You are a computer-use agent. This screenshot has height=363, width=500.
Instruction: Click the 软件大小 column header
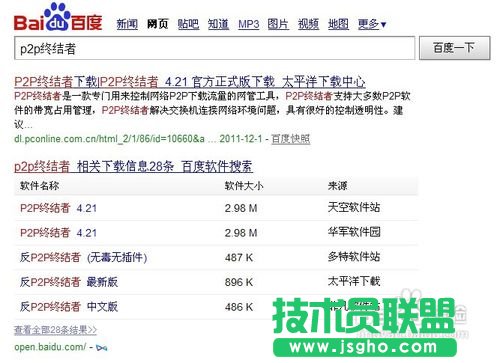coord(244,186)
